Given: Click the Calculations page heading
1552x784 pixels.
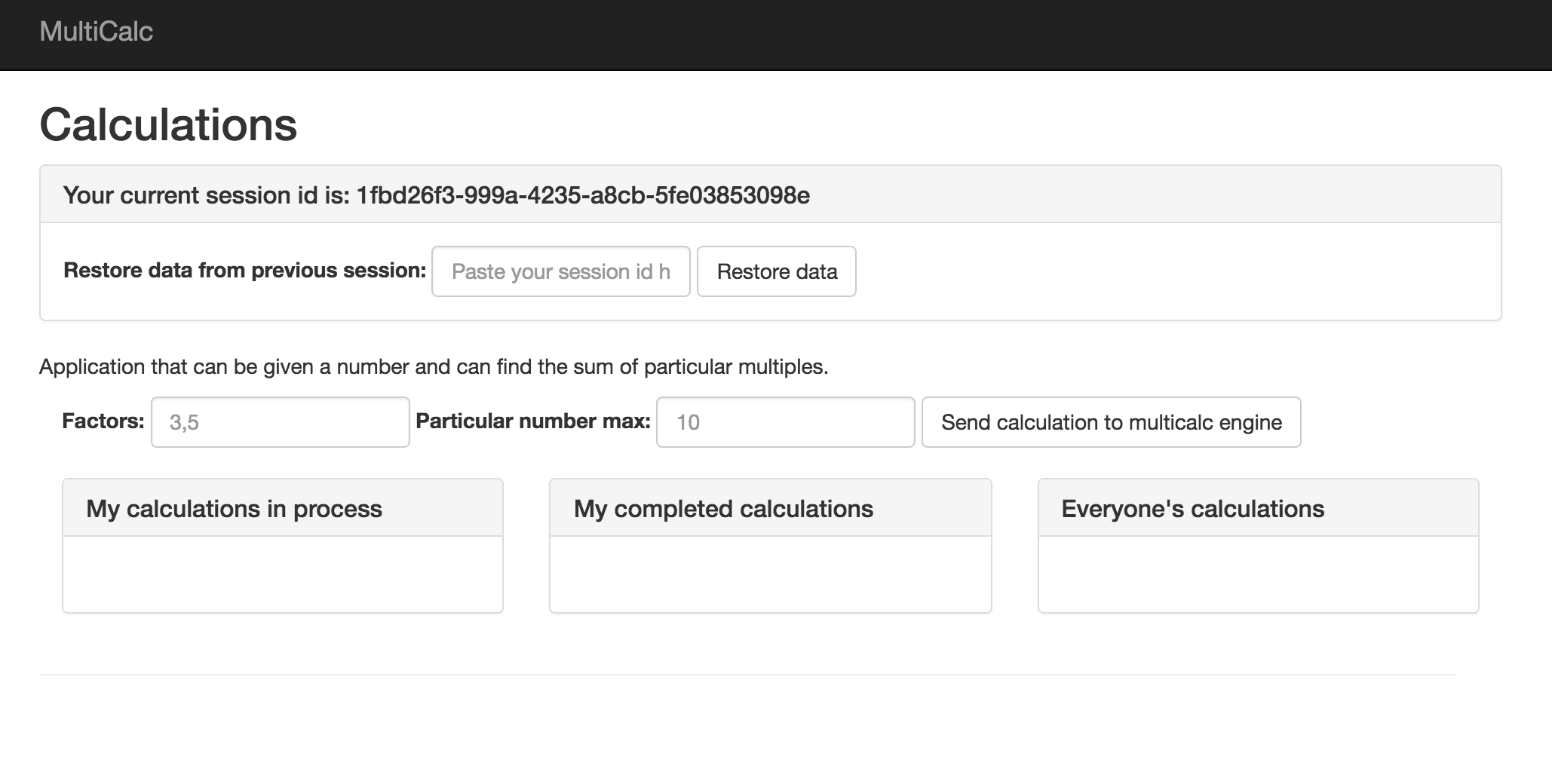Looking at the screenshot, I should coord(168,124).
